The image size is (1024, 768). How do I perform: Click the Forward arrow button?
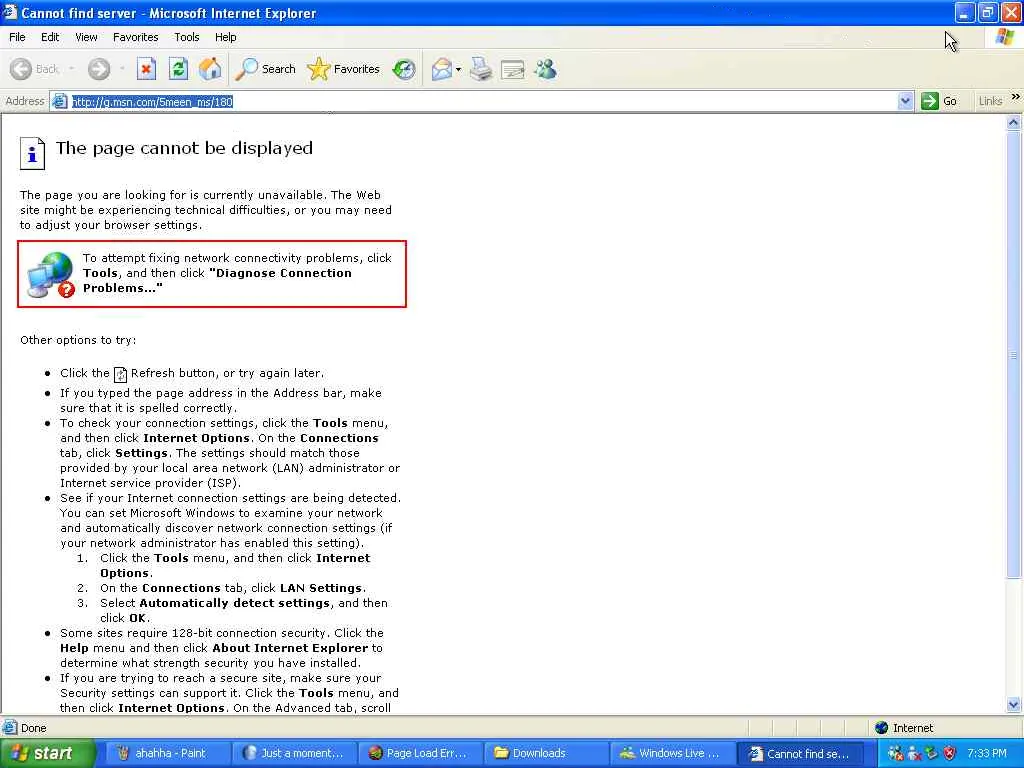(x=99, y=69)
